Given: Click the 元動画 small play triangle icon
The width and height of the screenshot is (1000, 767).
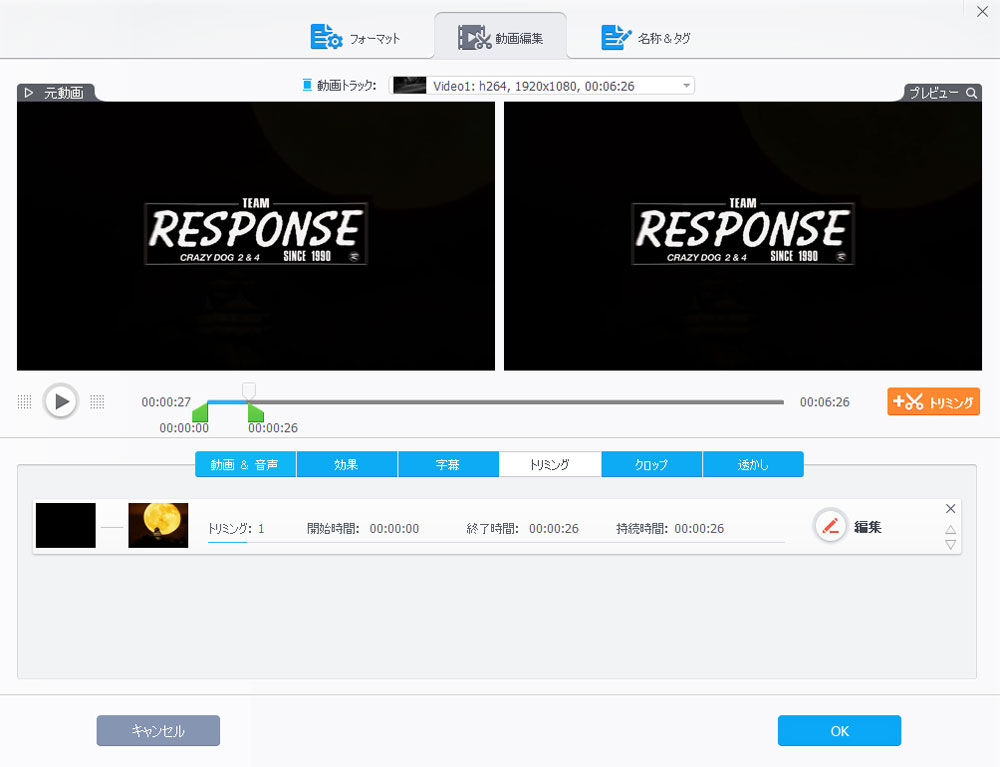Looking at the screenshot, I should point(29,93).
